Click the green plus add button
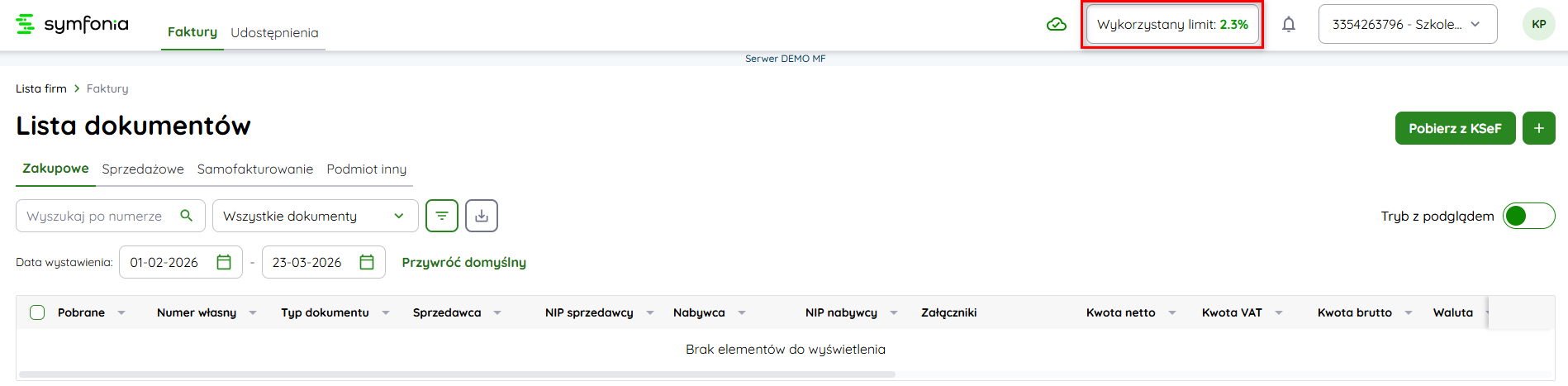The width and height of the screenshot is (1568, 386). click(x=1538, y=128)
